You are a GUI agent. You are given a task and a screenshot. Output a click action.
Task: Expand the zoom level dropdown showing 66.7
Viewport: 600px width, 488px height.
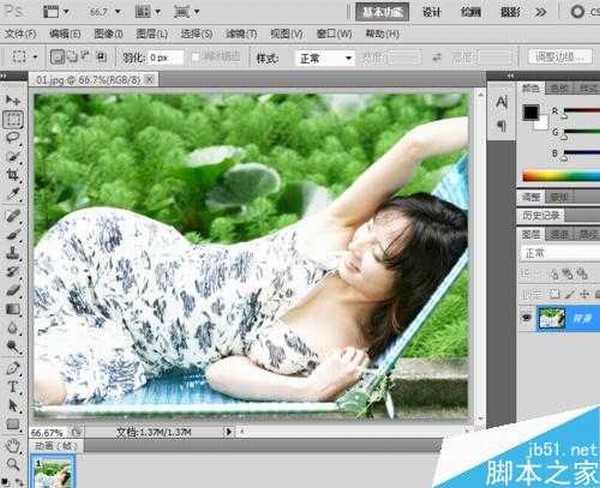(103, 12)
